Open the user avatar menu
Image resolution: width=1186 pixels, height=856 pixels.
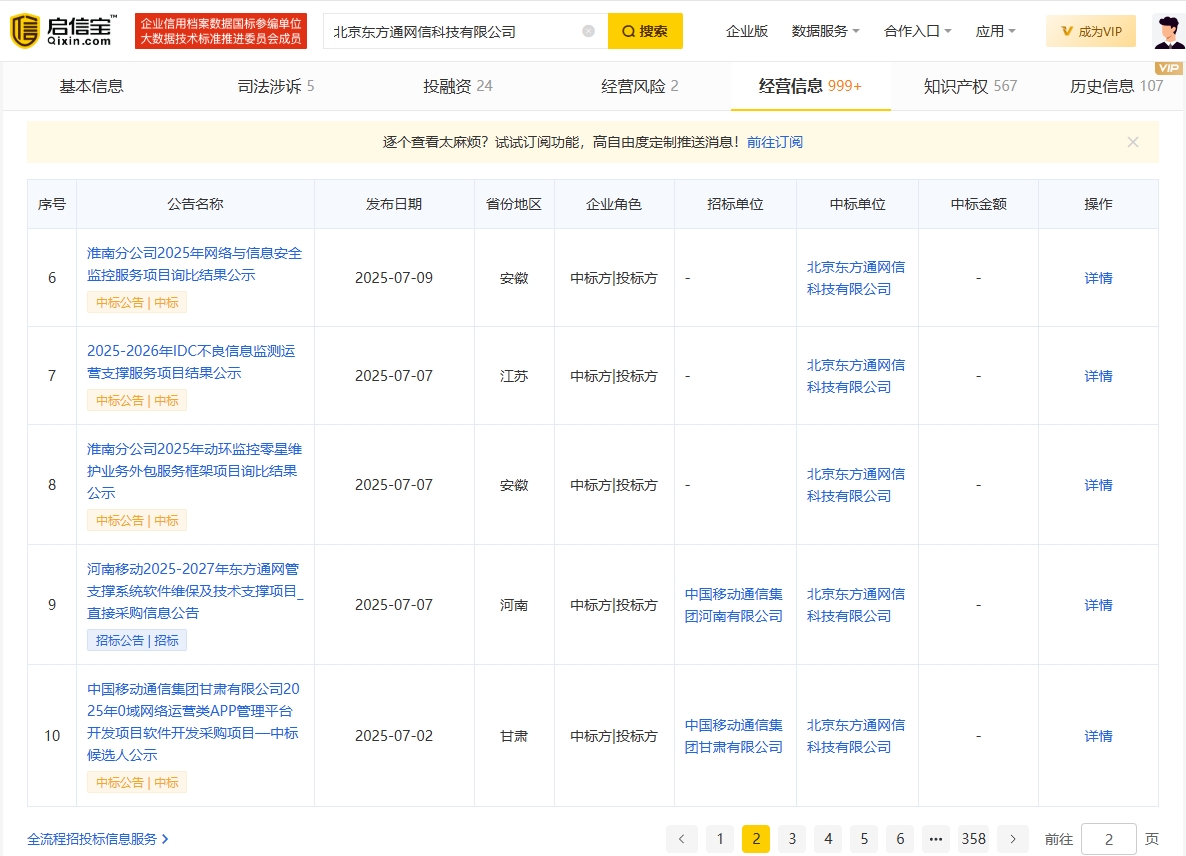1169,31
